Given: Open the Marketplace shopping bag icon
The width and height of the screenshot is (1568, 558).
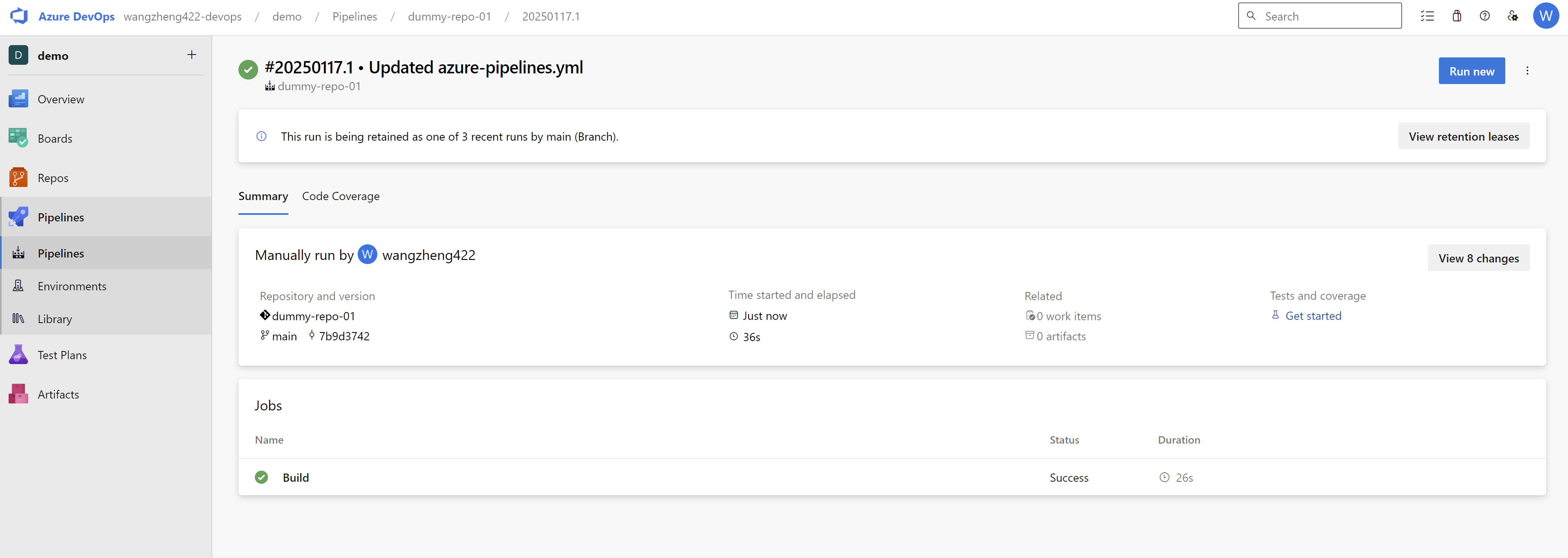Looking at the screenshot, I should [x=1457, y=16].
